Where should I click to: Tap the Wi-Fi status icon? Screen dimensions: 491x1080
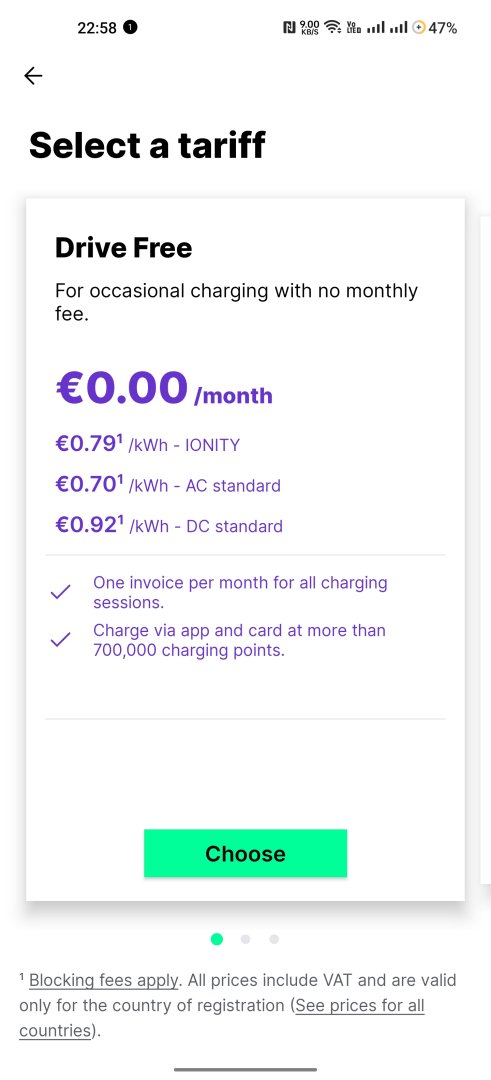point(333,28)
